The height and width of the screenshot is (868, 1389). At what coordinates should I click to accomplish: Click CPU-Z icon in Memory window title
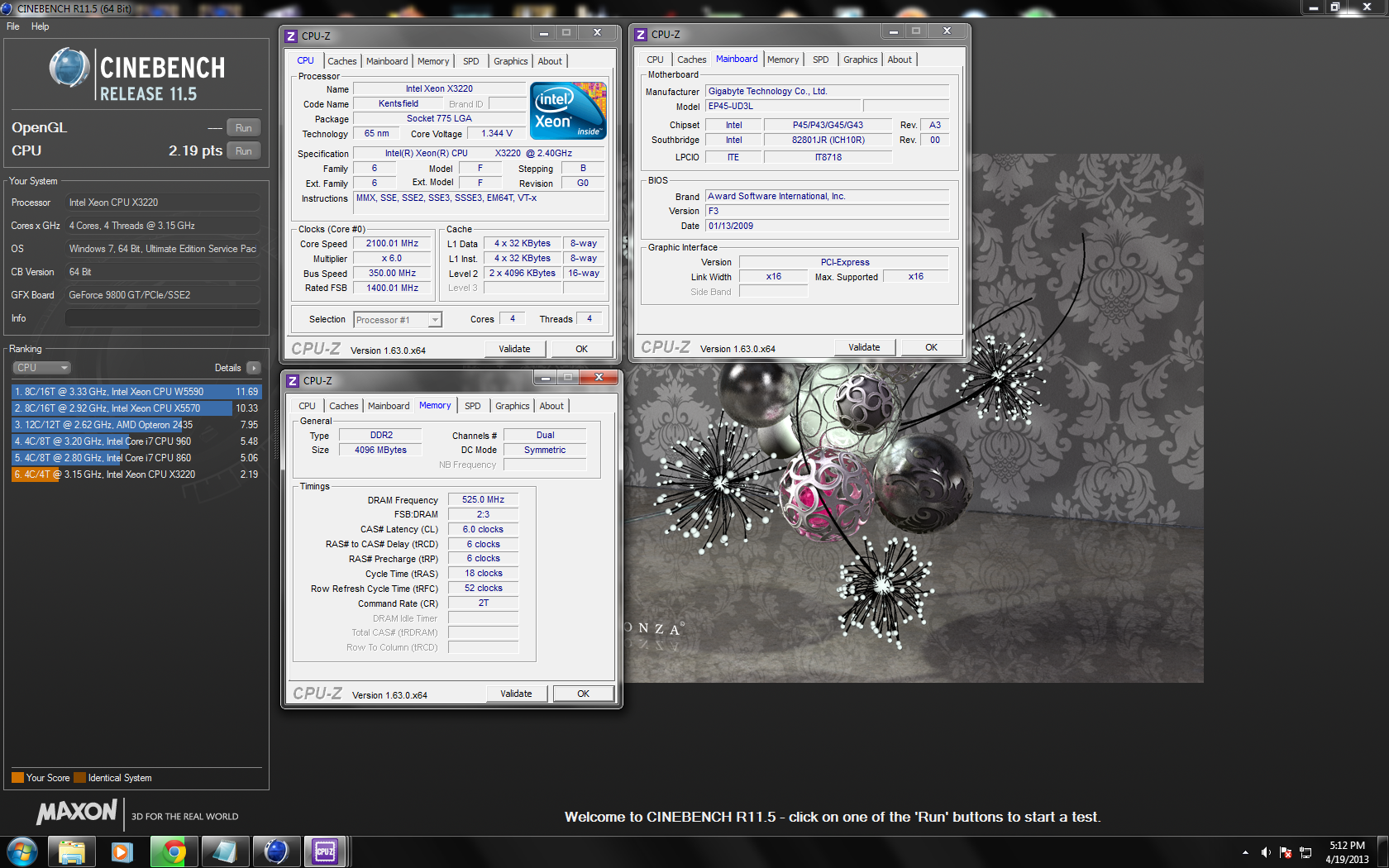click(x=292, y=380)
